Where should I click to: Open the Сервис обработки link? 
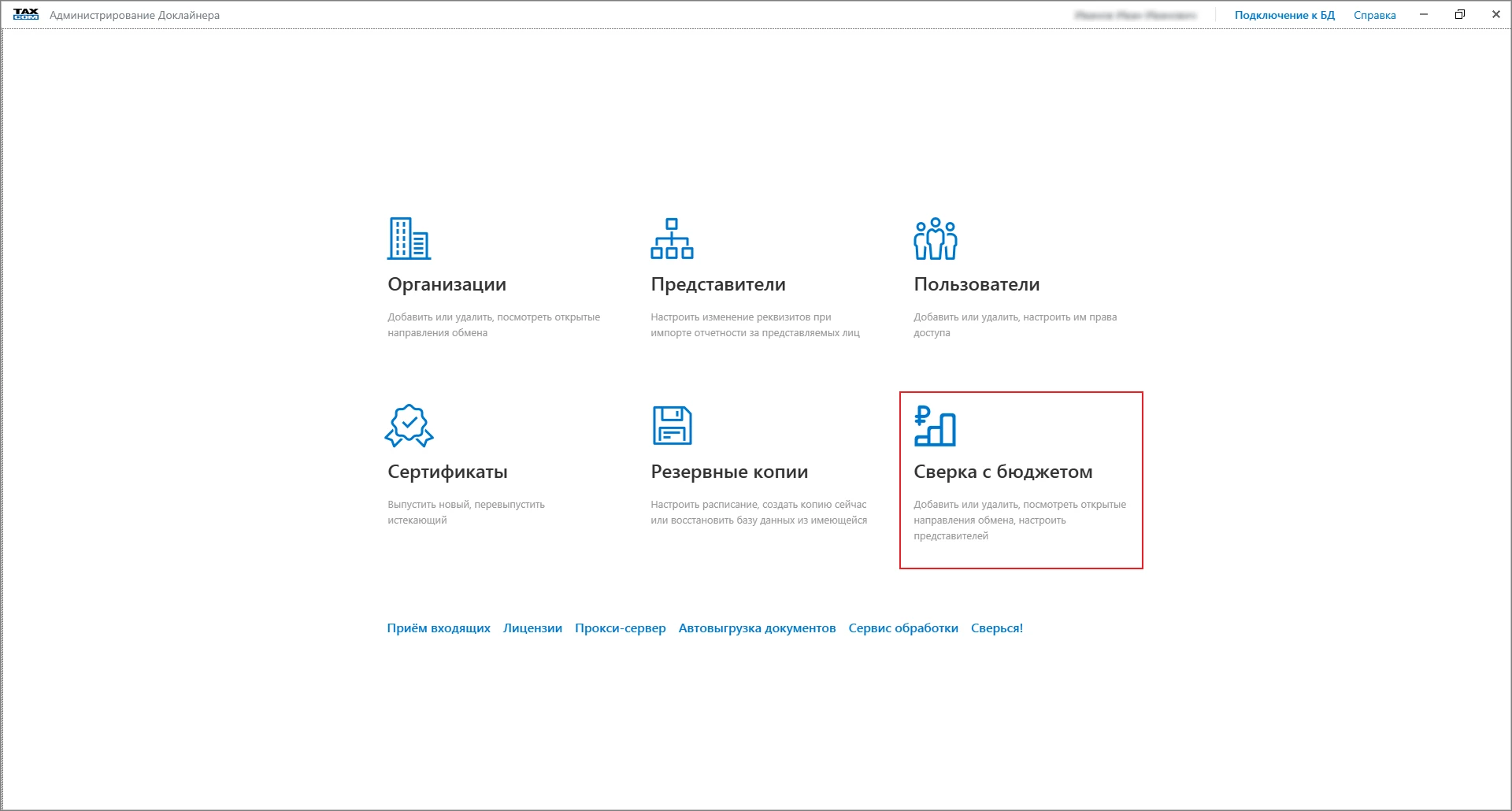click(x=903, y=628)
